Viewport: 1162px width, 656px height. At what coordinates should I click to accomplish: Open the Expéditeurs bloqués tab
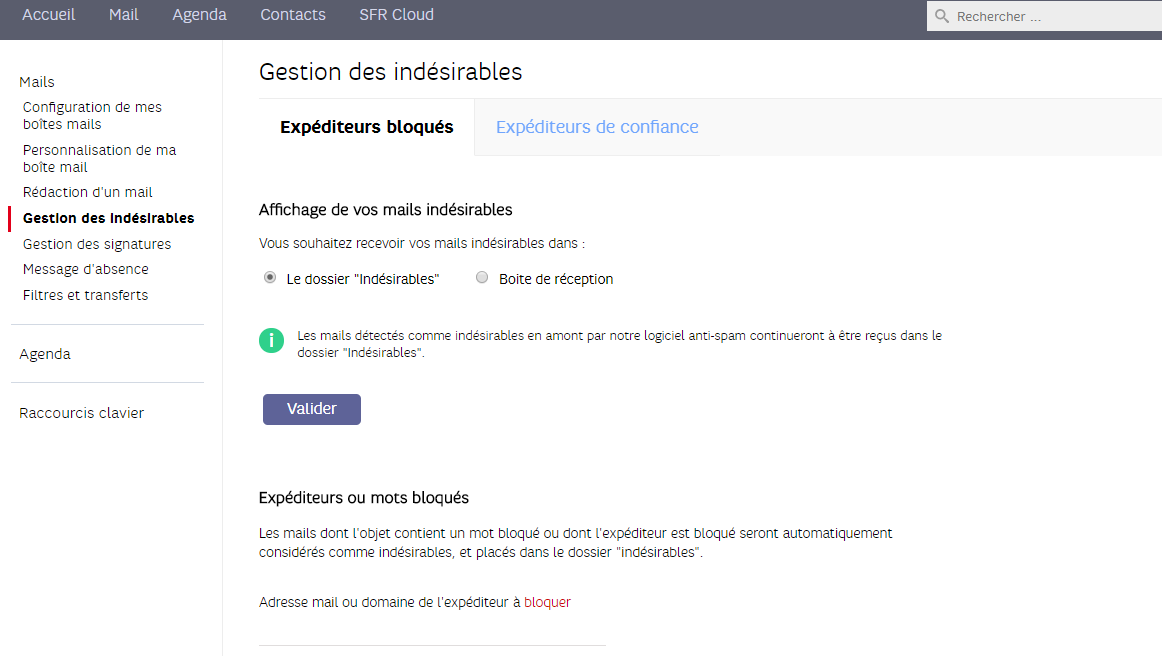tap(366, 127)
